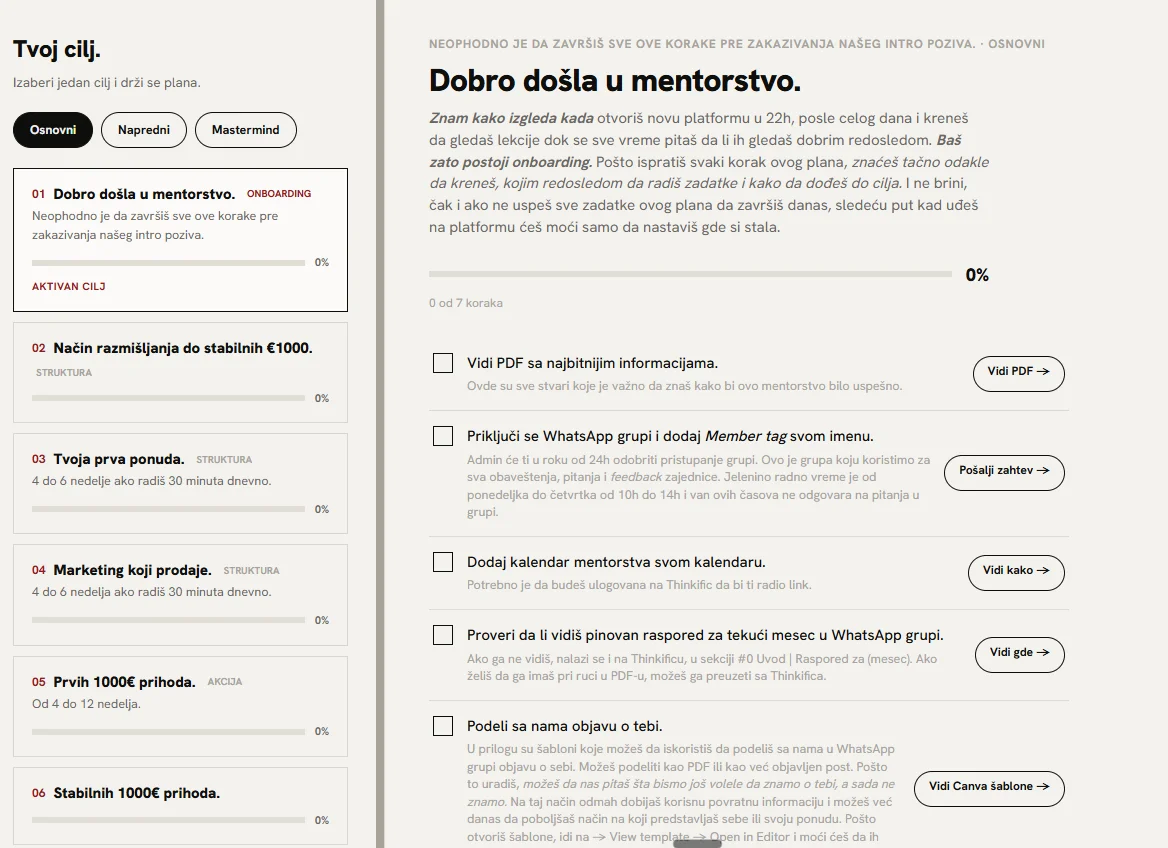This screenshot has height=848, width=1168.
Task: Click the progress bar in the 'Tvoja prva ponuda' card
Action: tap(168, 509)
